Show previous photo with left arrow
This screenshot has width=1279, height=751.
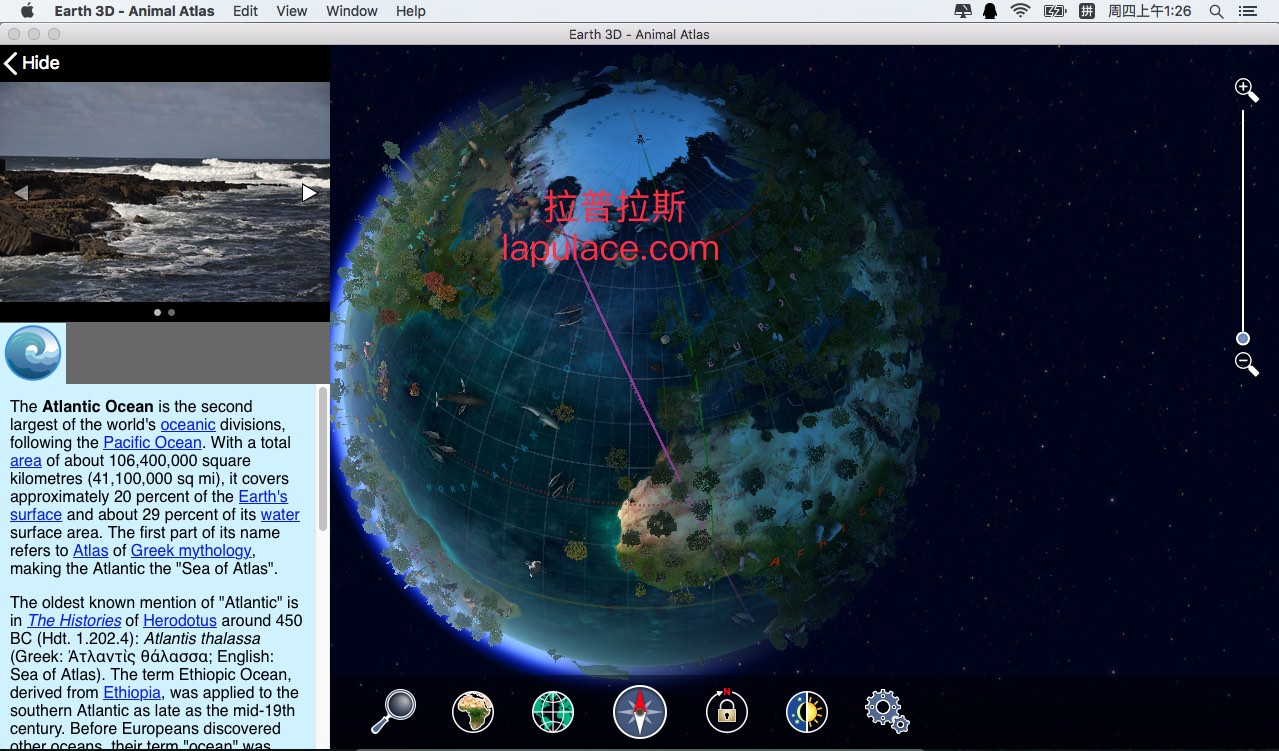(x=20, y=193)
